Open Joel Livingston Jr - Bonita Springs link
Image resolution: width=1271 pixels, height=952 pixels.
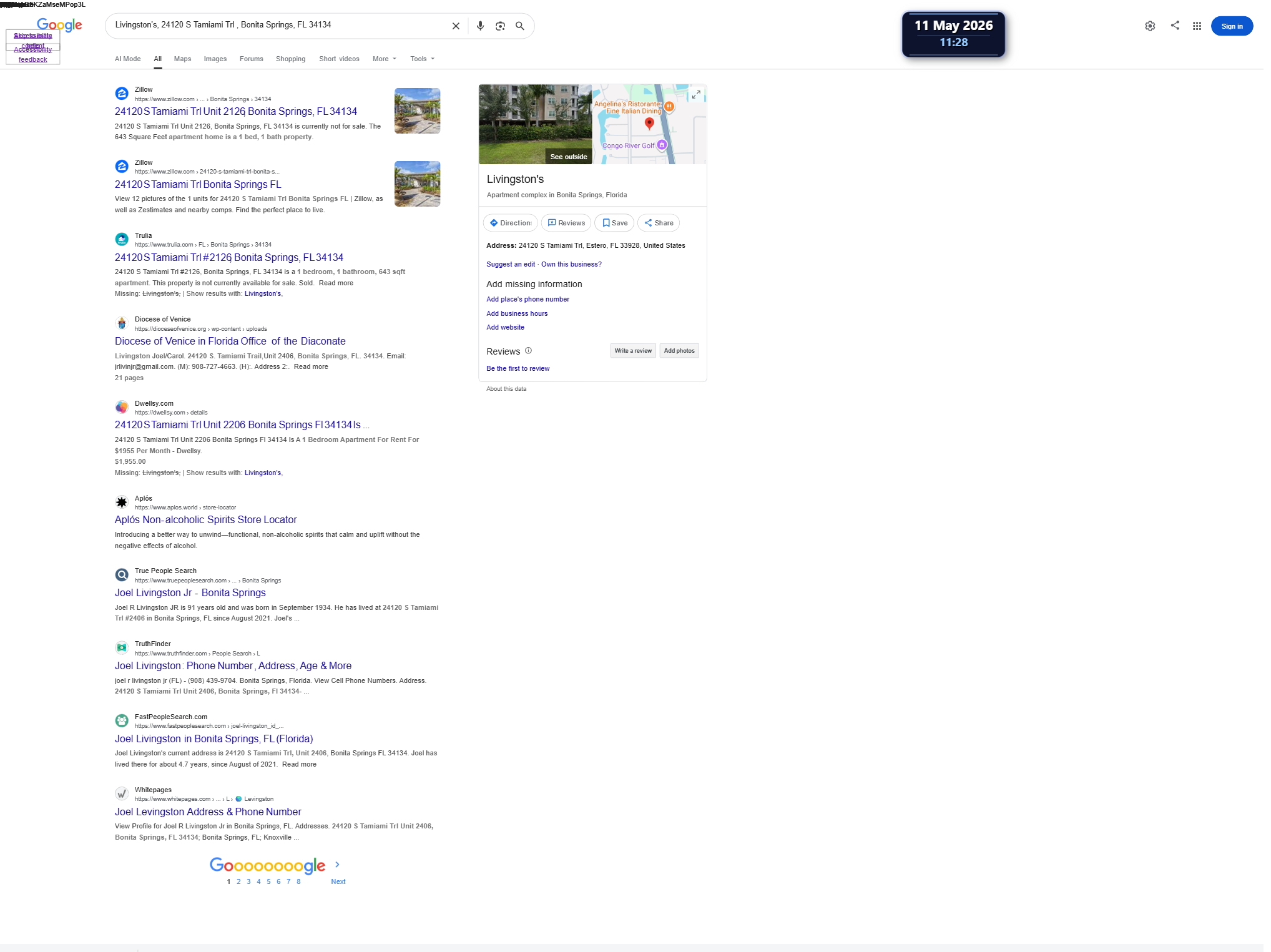tap(190, 593)
